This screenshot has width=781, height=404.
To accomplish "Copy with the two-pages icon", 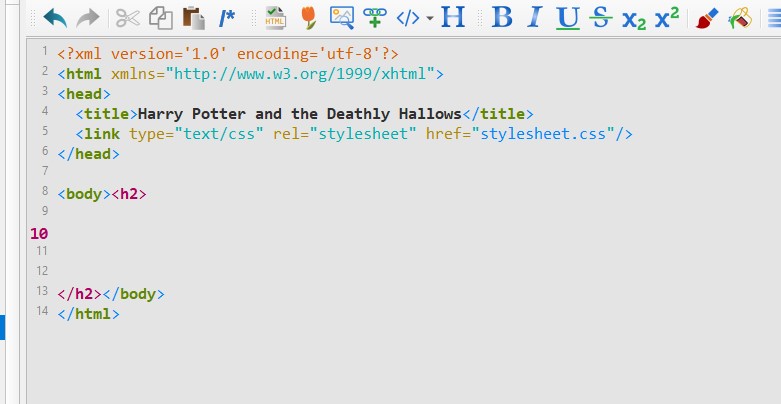I will [161, 18].
